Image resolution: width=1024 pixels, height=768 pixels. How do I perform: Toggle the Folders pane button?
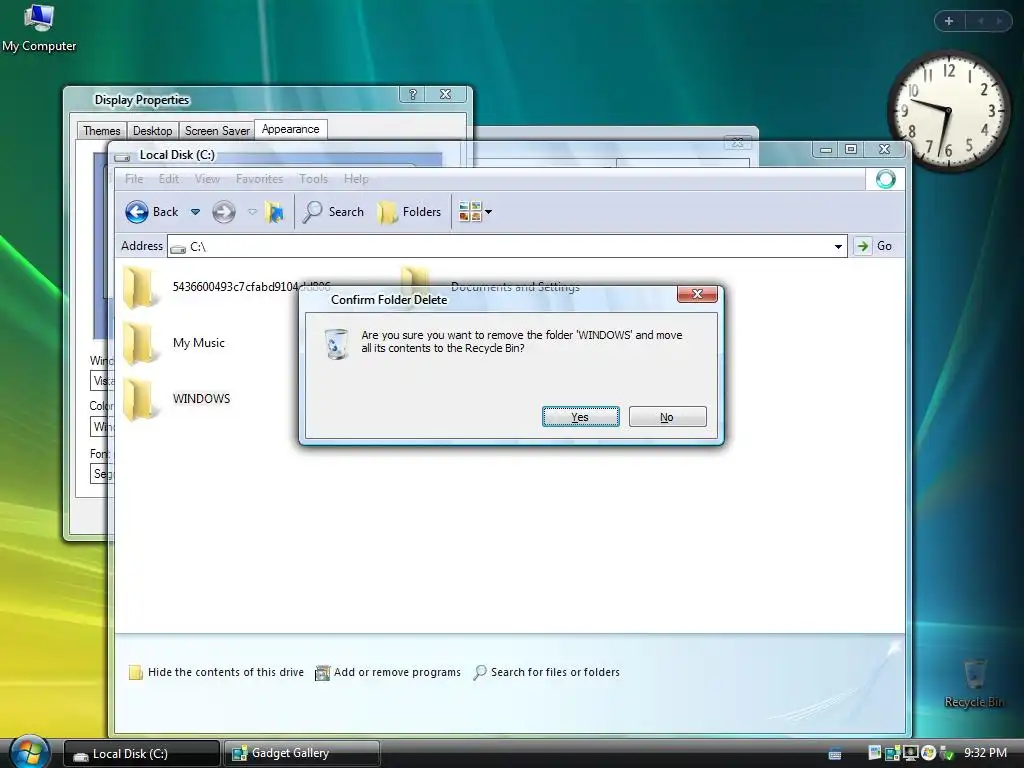point(409,212)
